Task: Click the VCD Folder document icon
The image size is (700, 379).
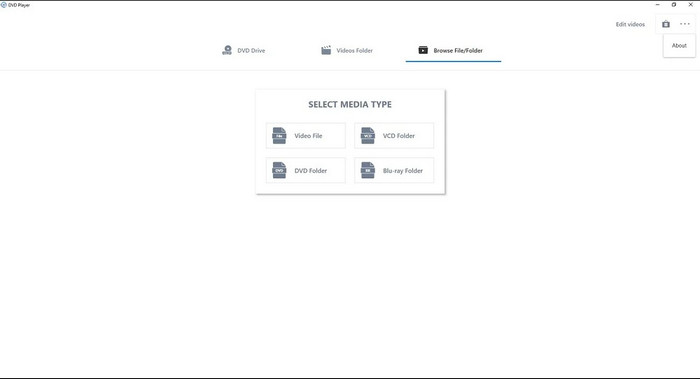Action: (x=368, y=136)
